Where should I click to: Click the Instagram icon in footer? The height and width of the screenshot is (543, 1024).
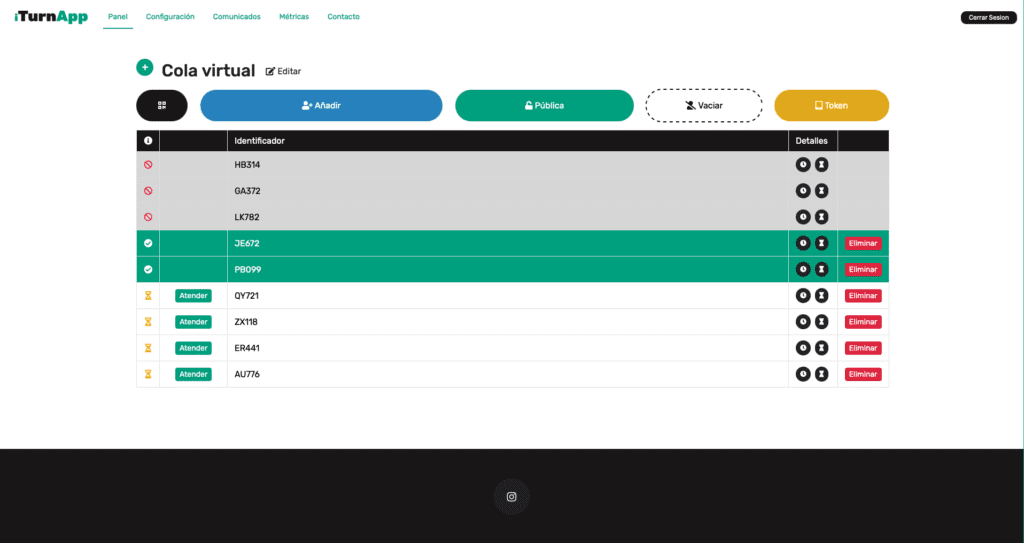click(x=511, y=497)
